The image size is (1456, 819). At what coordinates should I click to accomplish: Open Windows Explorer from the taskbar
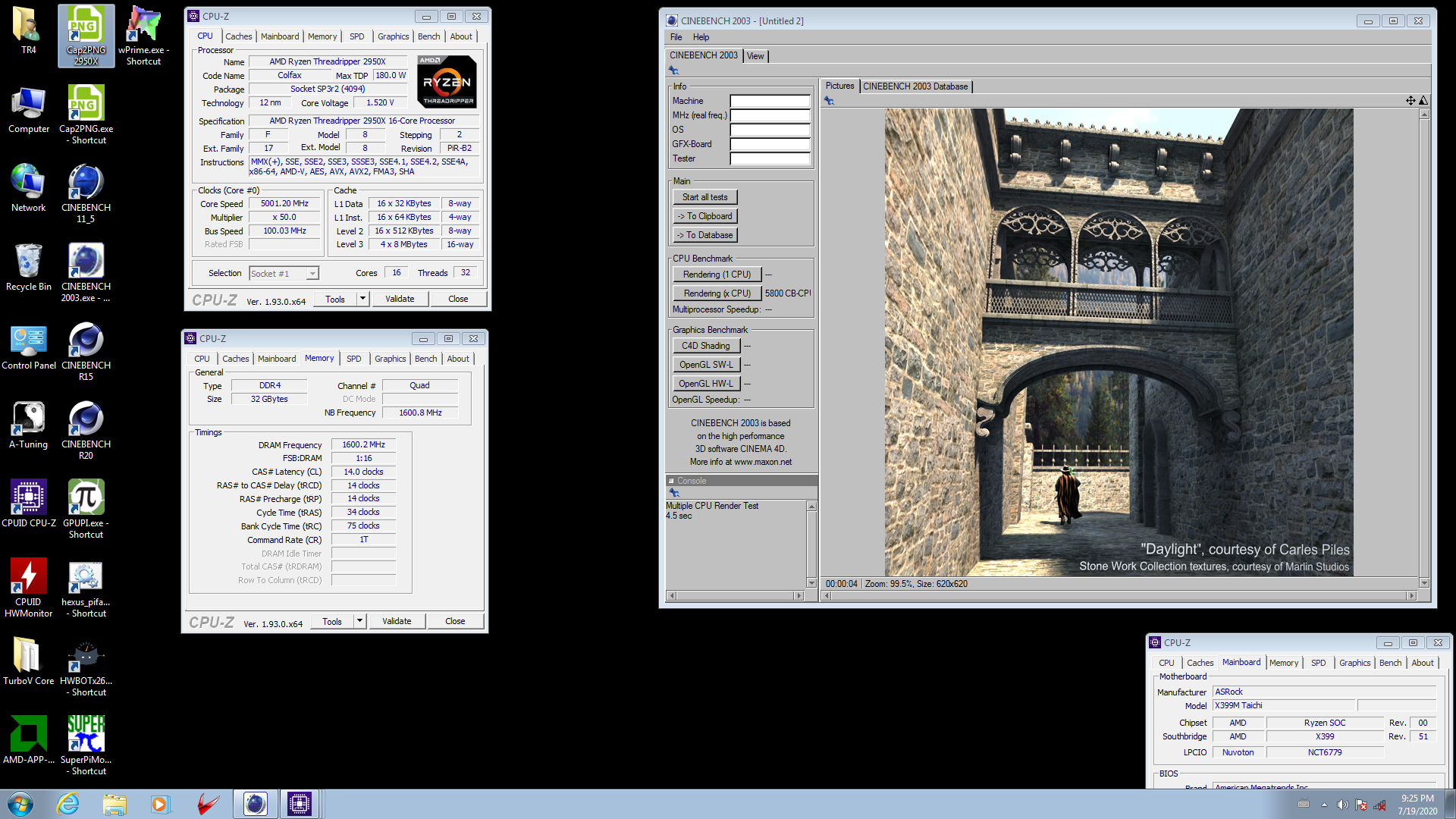point(115,804)
